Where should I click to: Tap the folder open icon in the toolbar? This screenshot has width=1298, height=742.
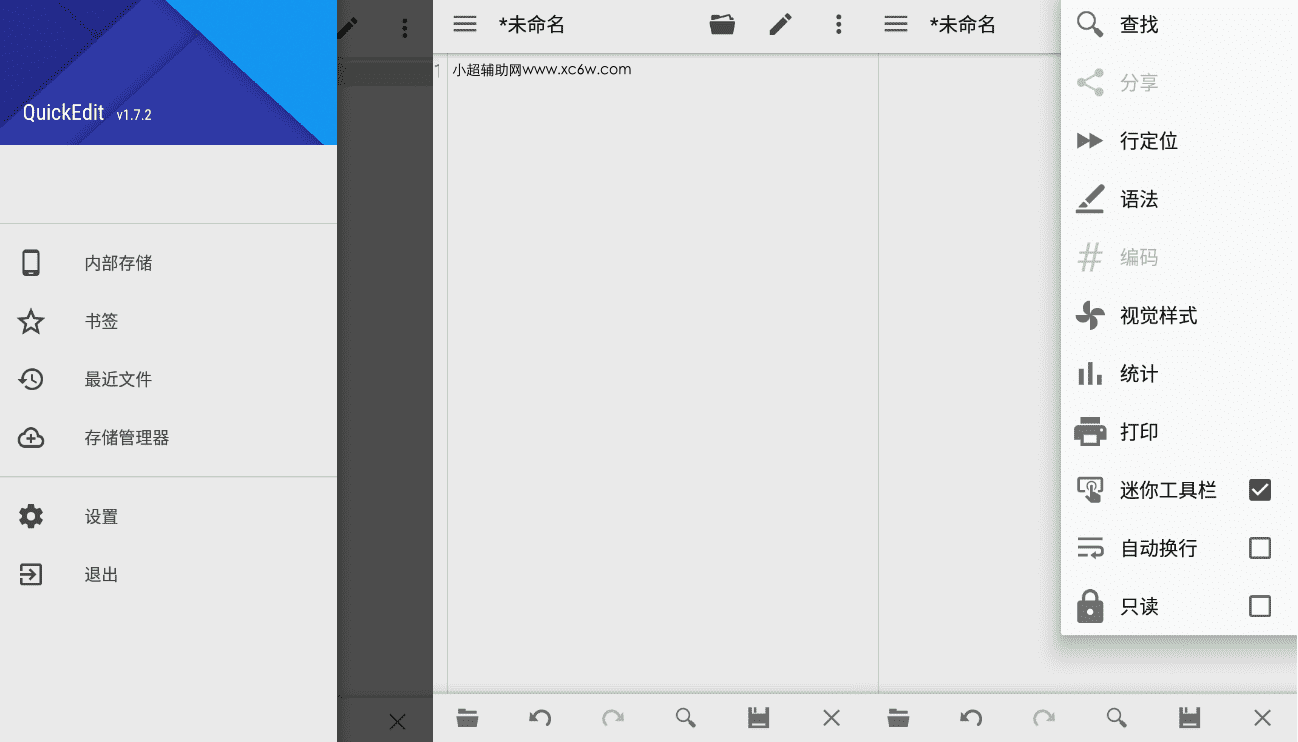coord(466,718)
